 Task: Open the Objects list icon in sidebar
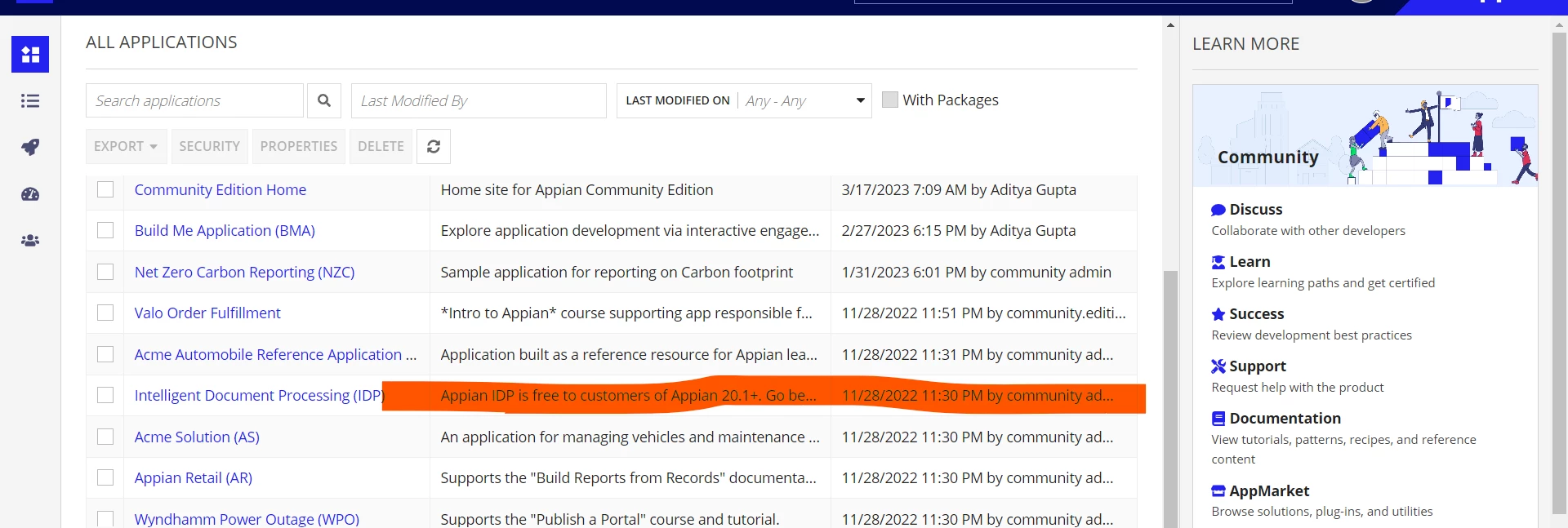[x=30, y=101]
